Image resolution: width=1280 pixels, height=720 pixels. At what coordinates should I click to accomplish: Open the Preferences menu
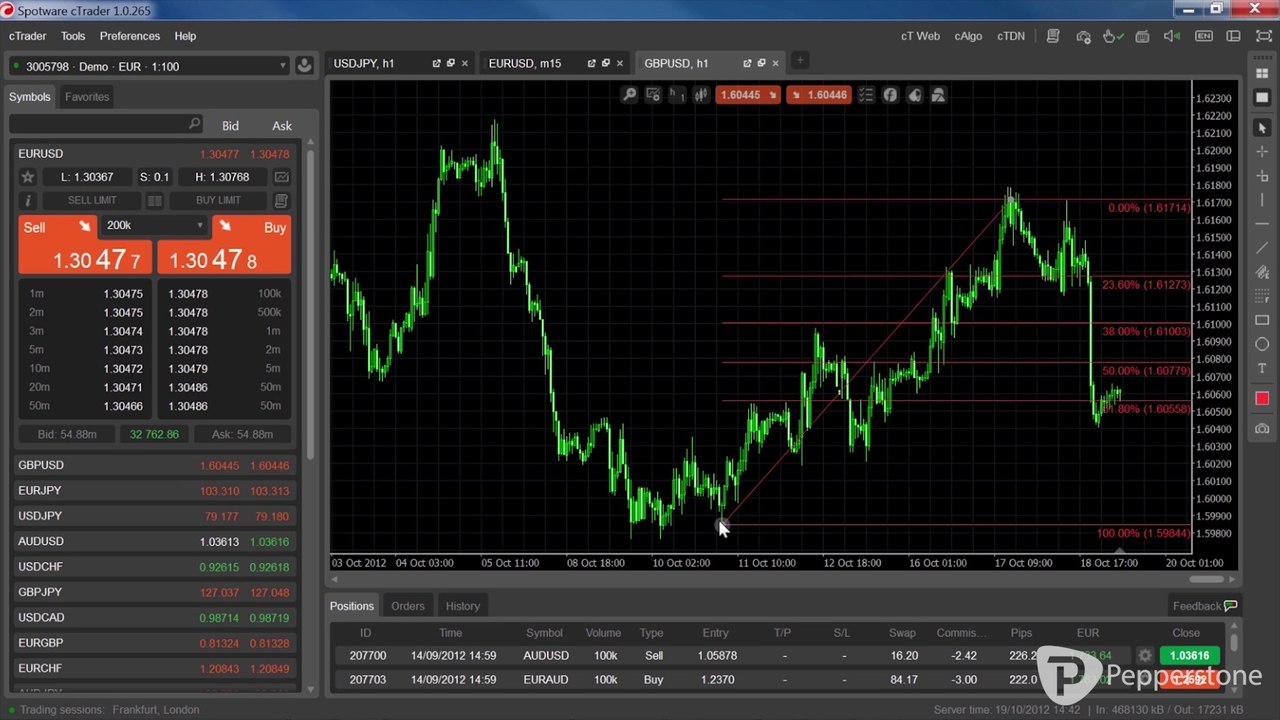(130, 36)
